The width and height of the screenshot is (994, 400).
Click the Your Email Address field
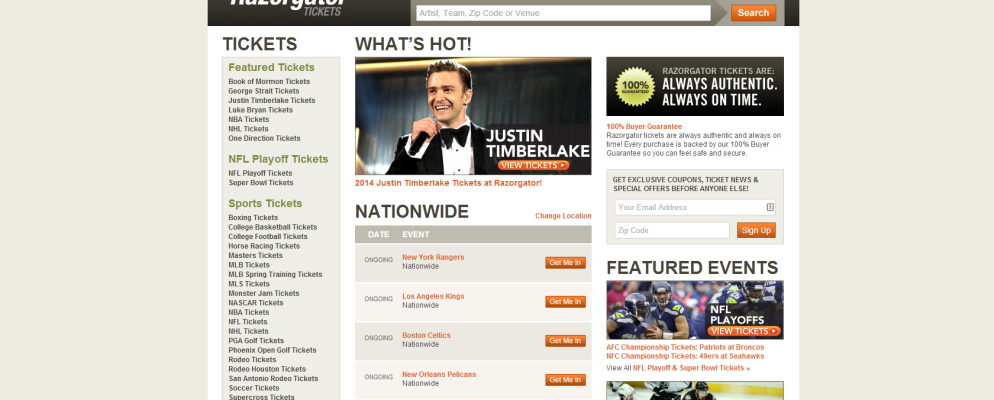[x=695, y=207]
